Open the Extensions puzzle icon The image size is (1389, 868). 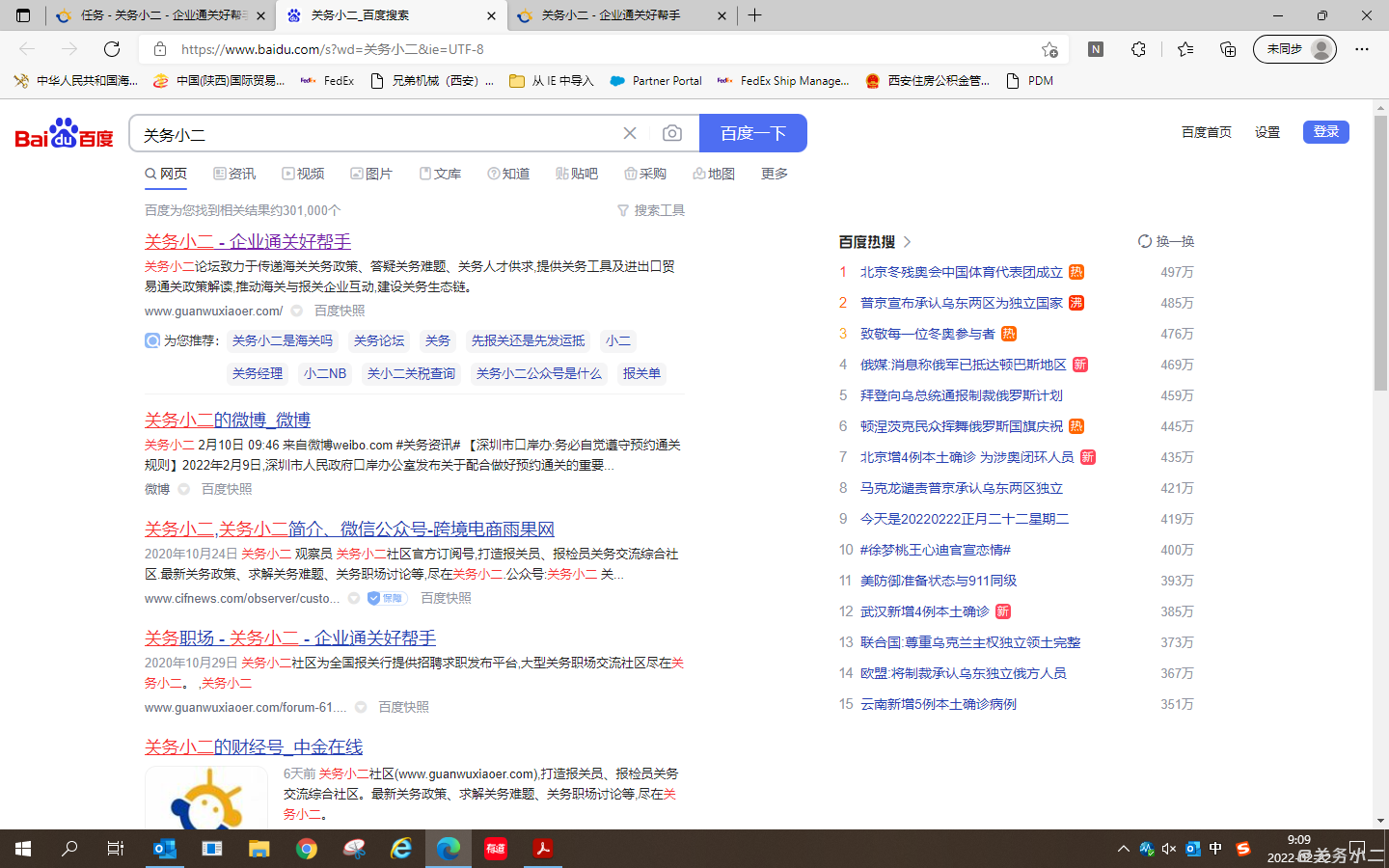coord(1139,49)
